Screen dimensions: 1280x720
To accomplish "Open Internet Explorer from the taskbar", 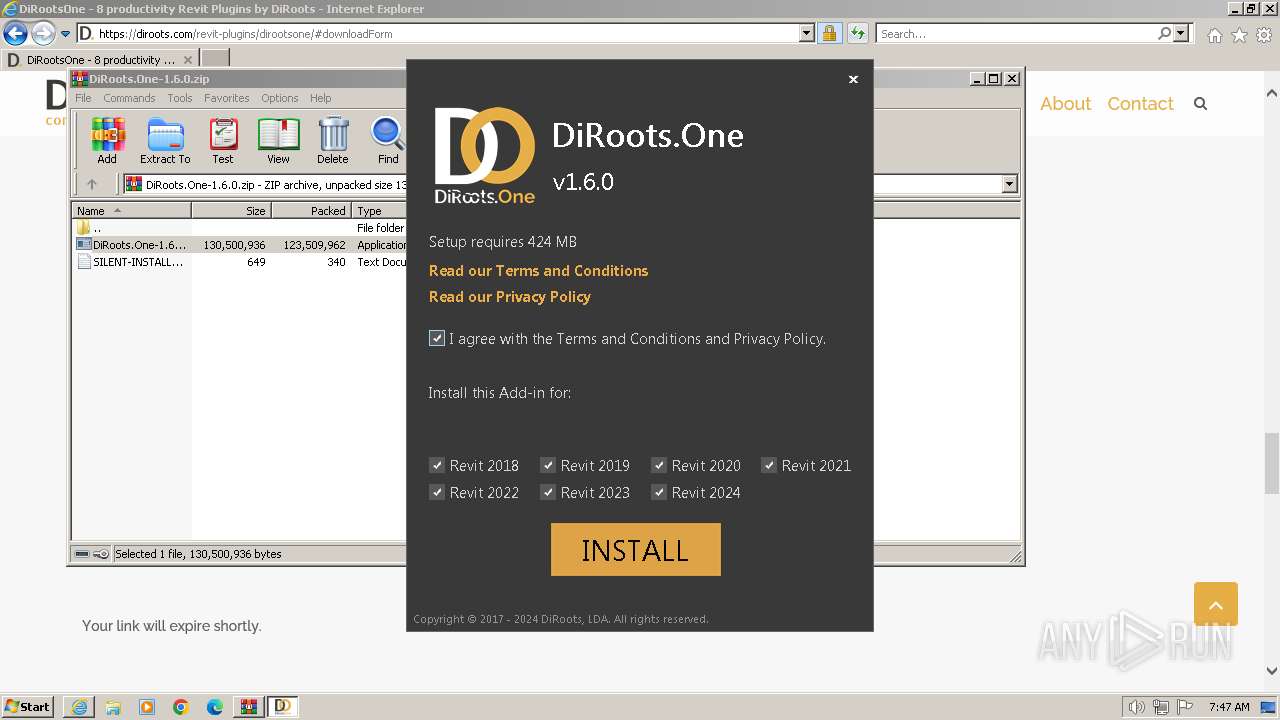I will pyautogui.click(x=79, y=707).
